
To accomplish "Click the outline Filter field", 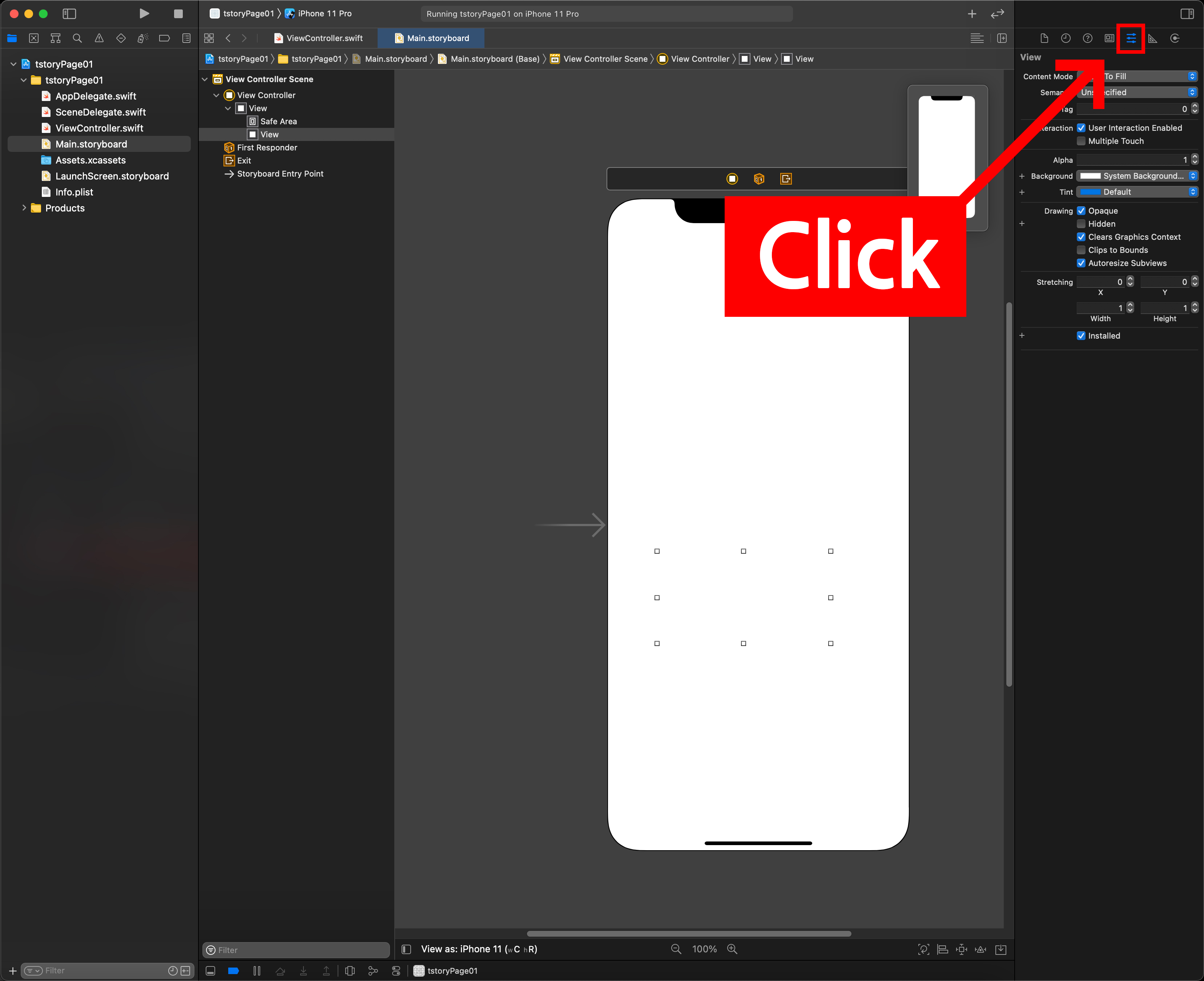I will click(x=296, y=950).
